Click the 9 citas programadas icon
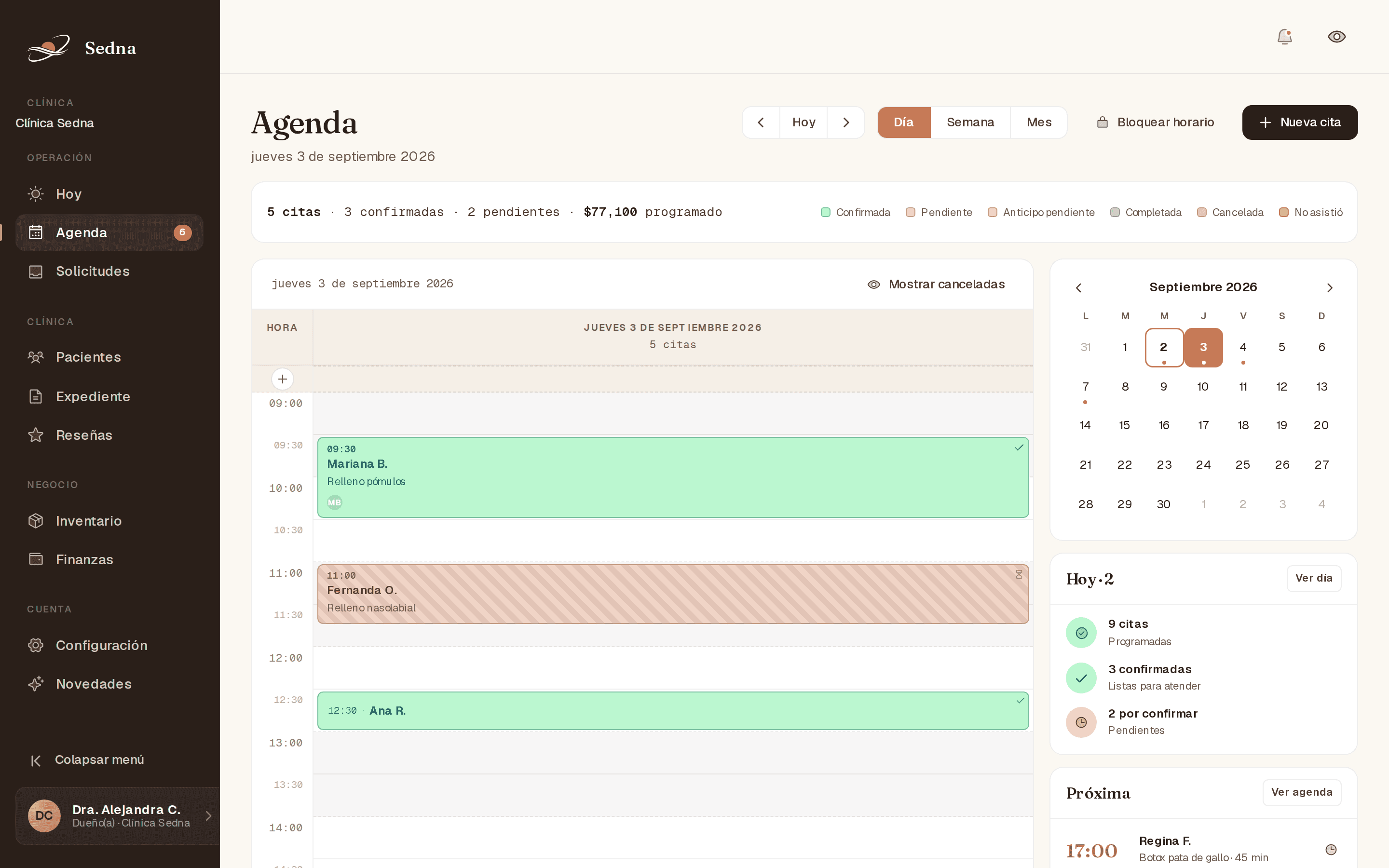1389x868 pixels. tap(1081, 633)
